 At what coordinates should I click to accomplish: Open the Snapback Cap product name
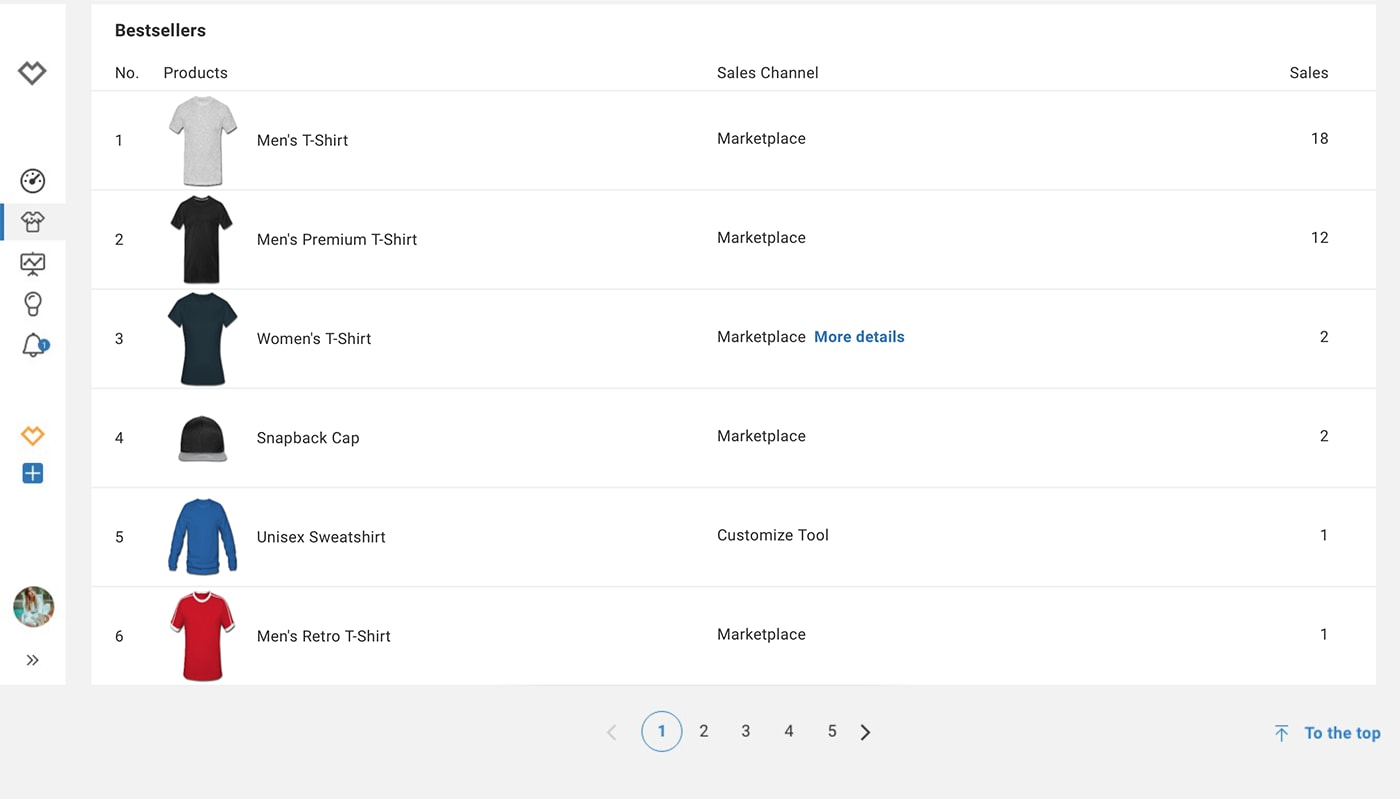(x=308, y=438)
